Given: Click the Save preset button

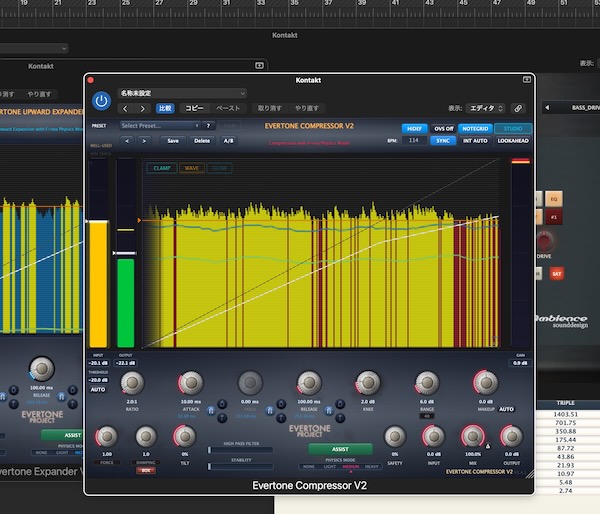Looking at the screenshot, I should pos(173,141).
